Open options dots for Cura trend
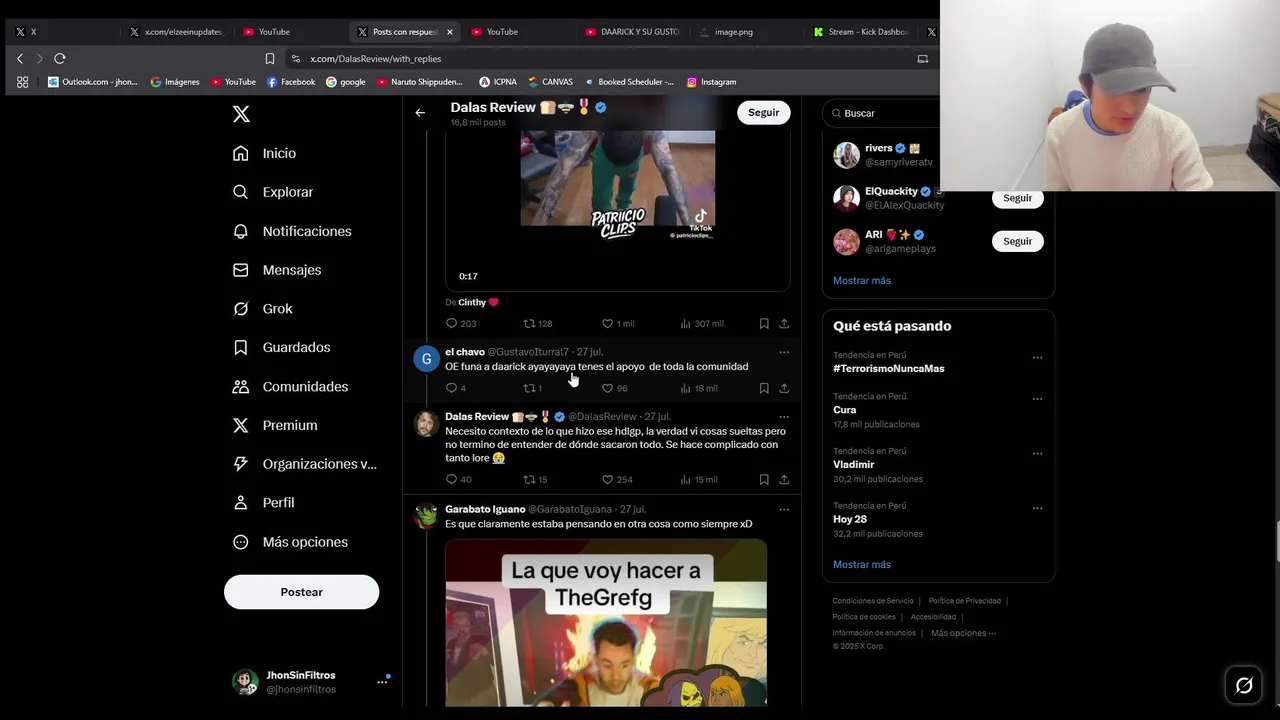Viewport: 1280px width, 720px height. (x=1037, y=398)
